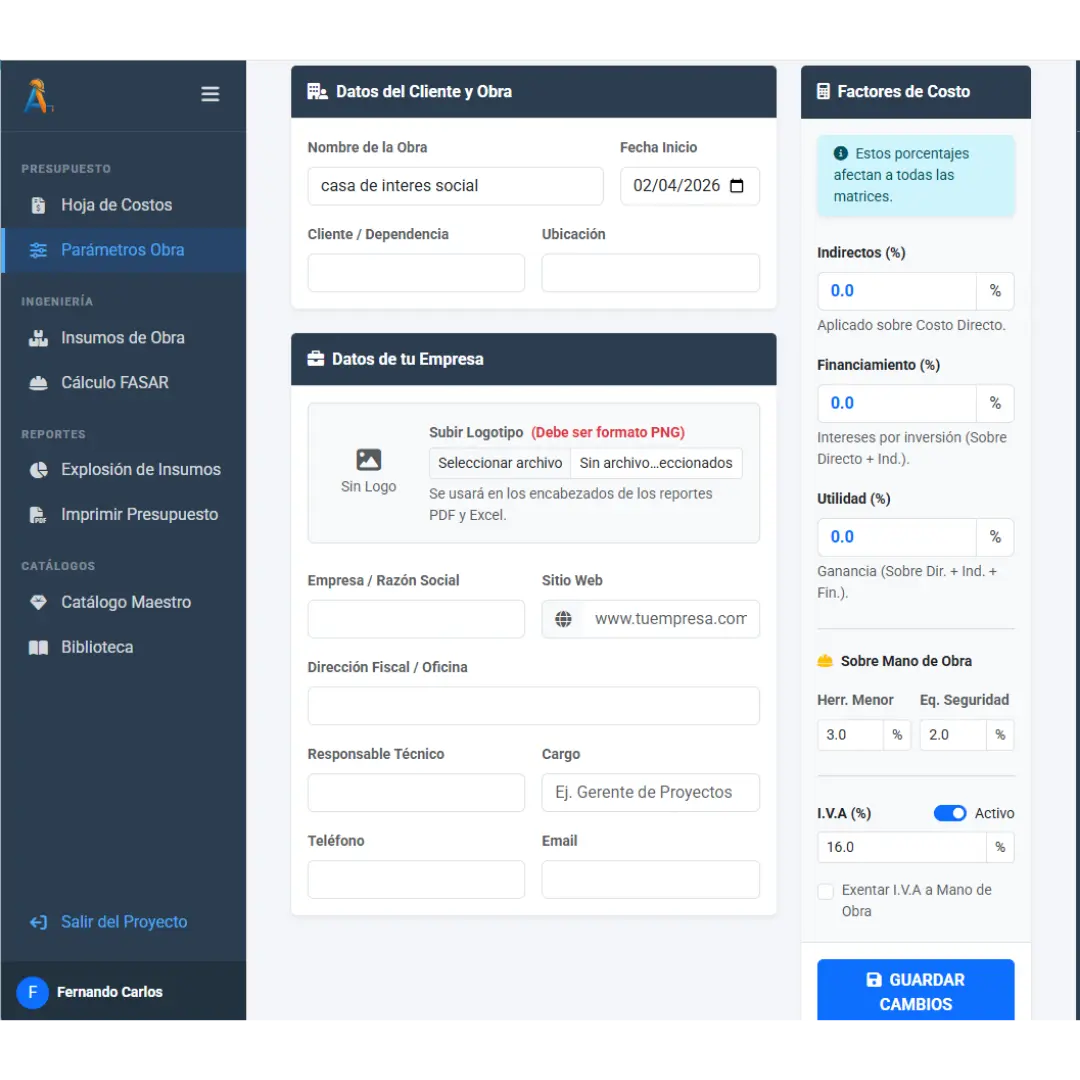
Task: Click the Eq. Seguridad percentage field
Action: 953,735
